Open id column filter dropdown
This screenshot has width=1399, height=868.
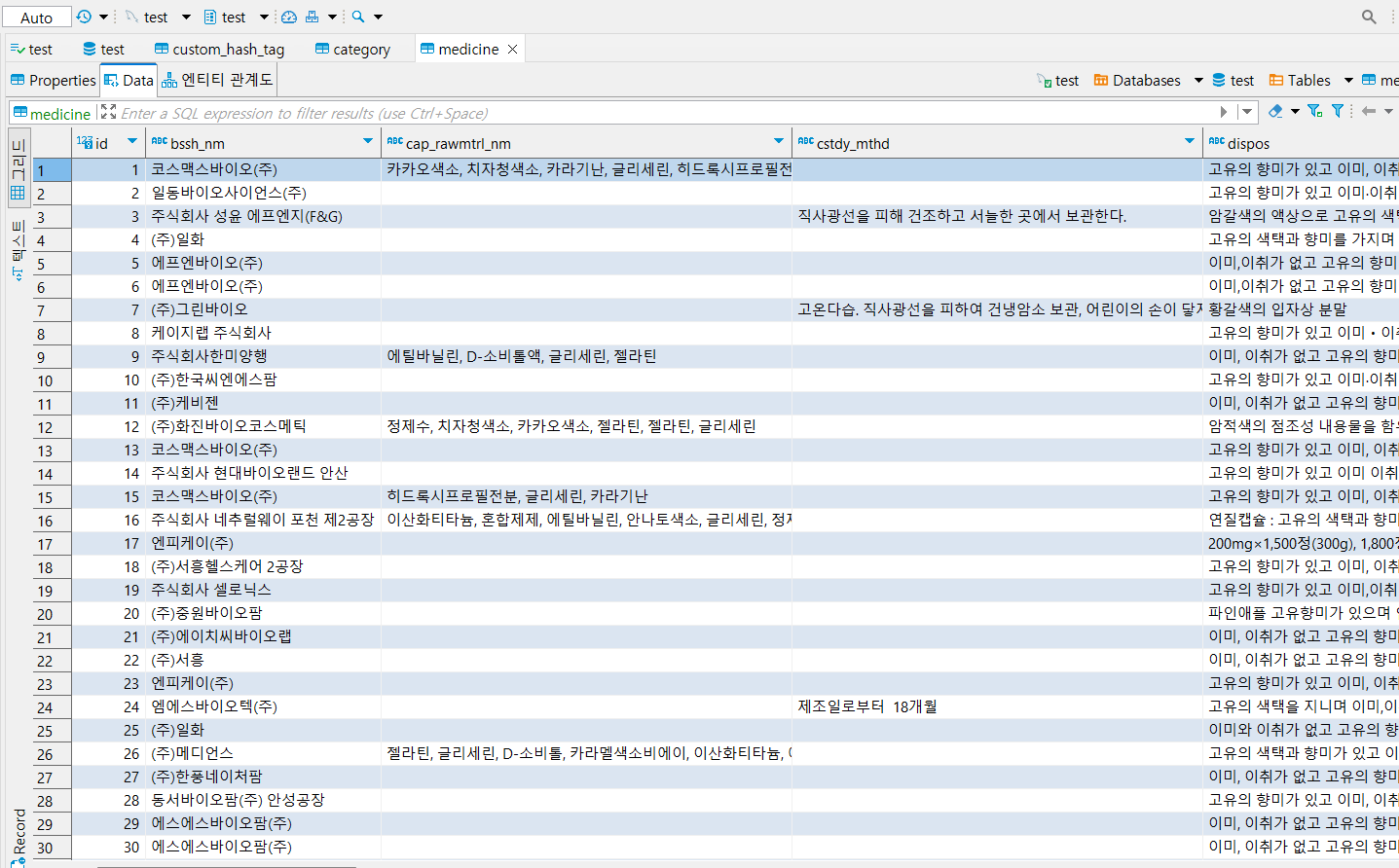point(132,141)
